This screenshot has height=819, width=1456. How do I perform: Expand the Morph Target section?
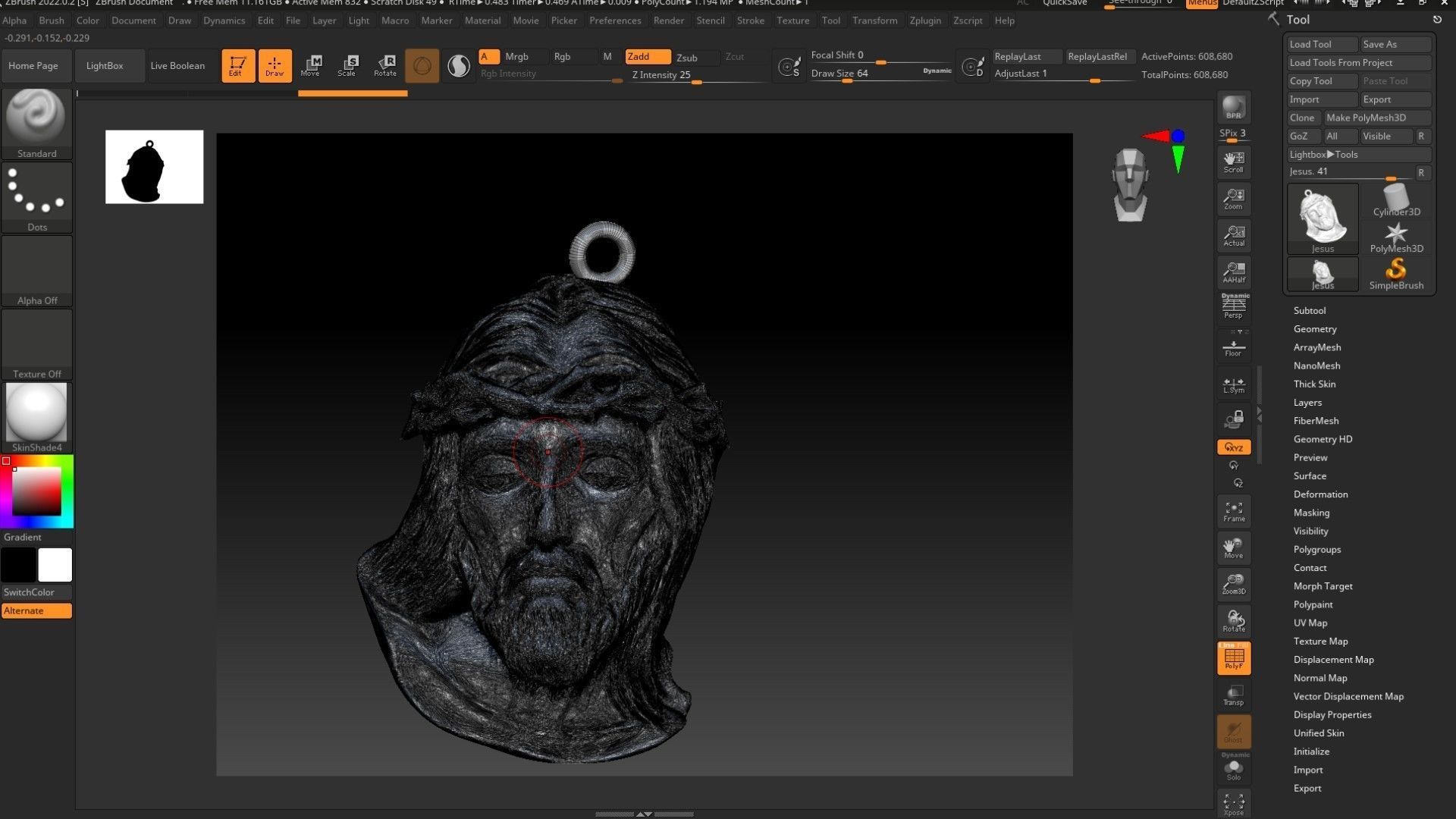point(1323,586)
